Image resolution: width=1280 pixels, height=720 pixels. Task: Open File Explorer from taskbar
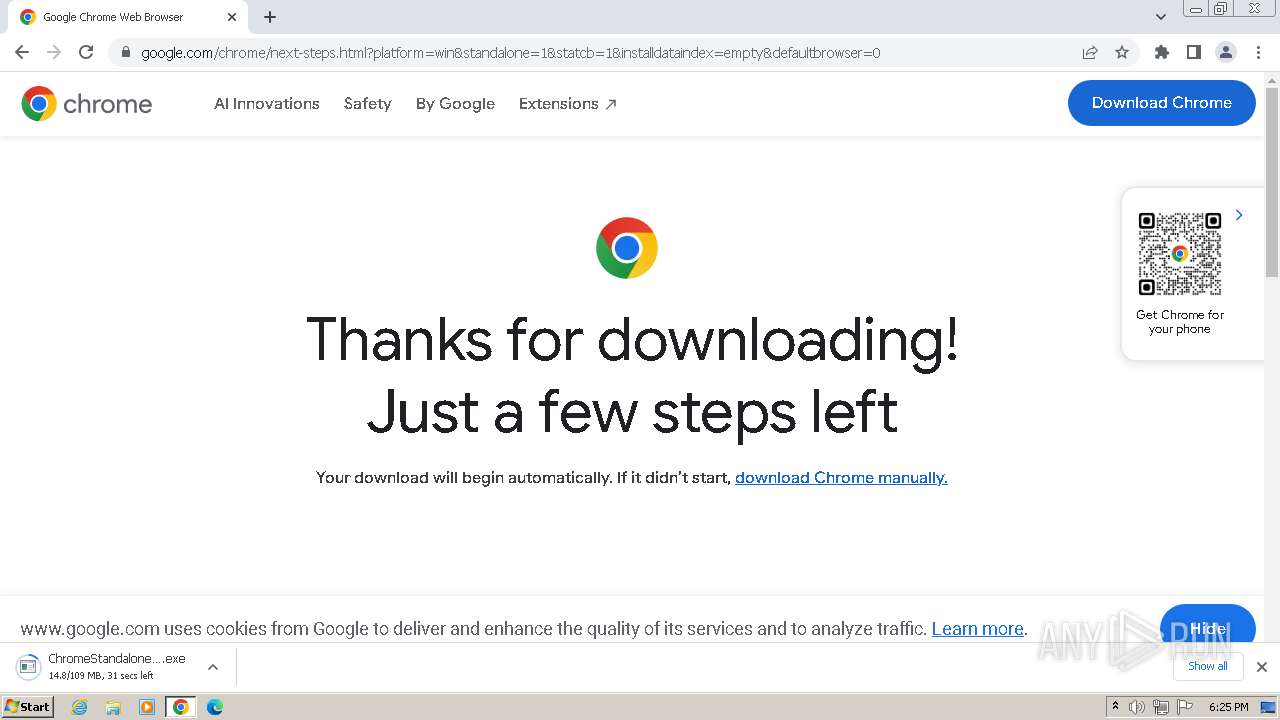(113, 707)
